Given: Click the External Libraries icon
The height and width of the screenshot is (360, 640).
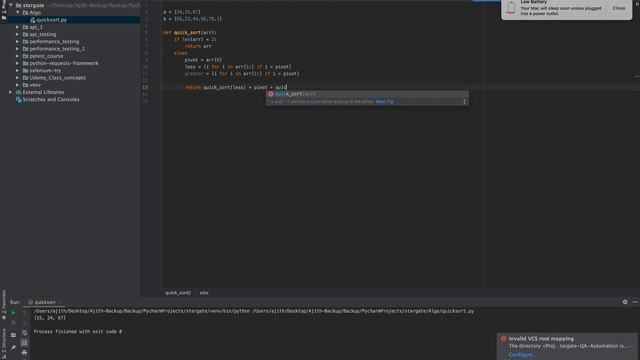Looking at the screenshot, I should (18, 92).
